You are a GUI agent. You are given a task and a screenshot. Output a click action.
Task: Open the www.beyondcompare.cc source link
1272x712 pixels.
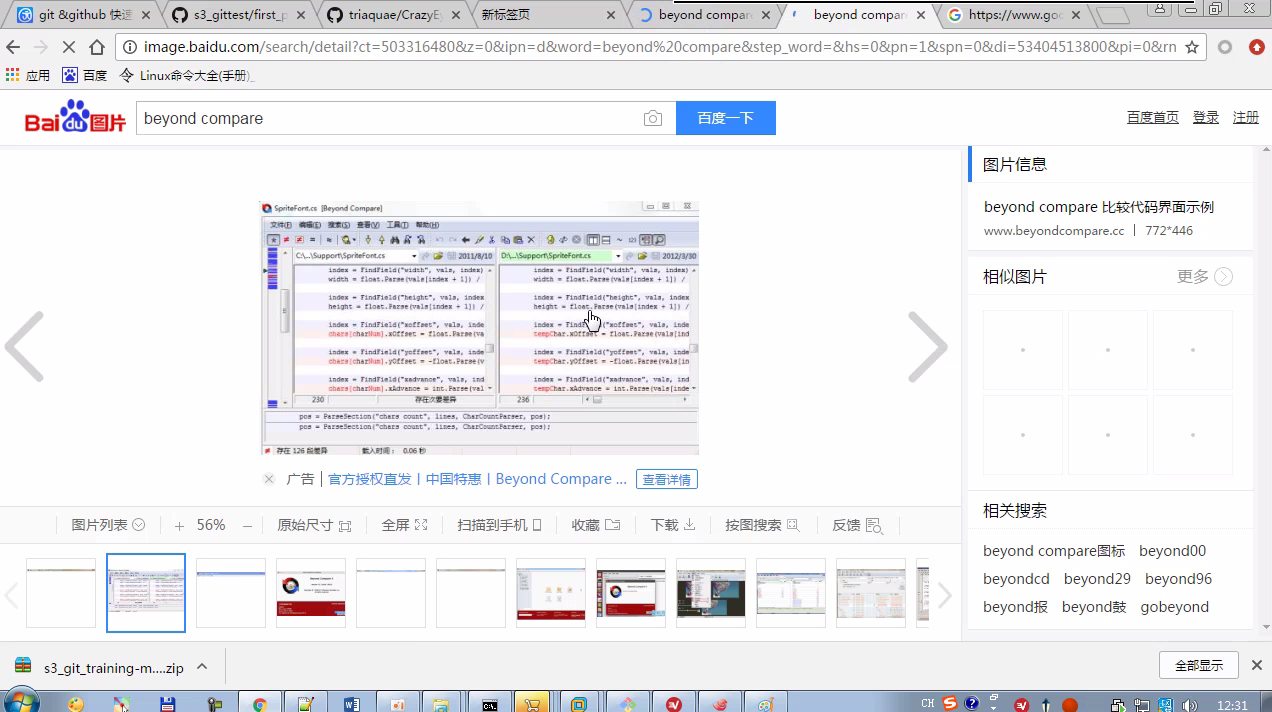[1054, 231]
